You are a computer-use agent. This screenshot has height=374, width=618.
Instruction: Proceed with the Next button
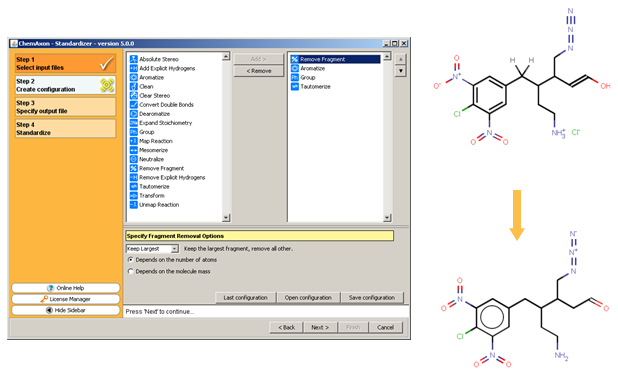(x=320, y=327)
